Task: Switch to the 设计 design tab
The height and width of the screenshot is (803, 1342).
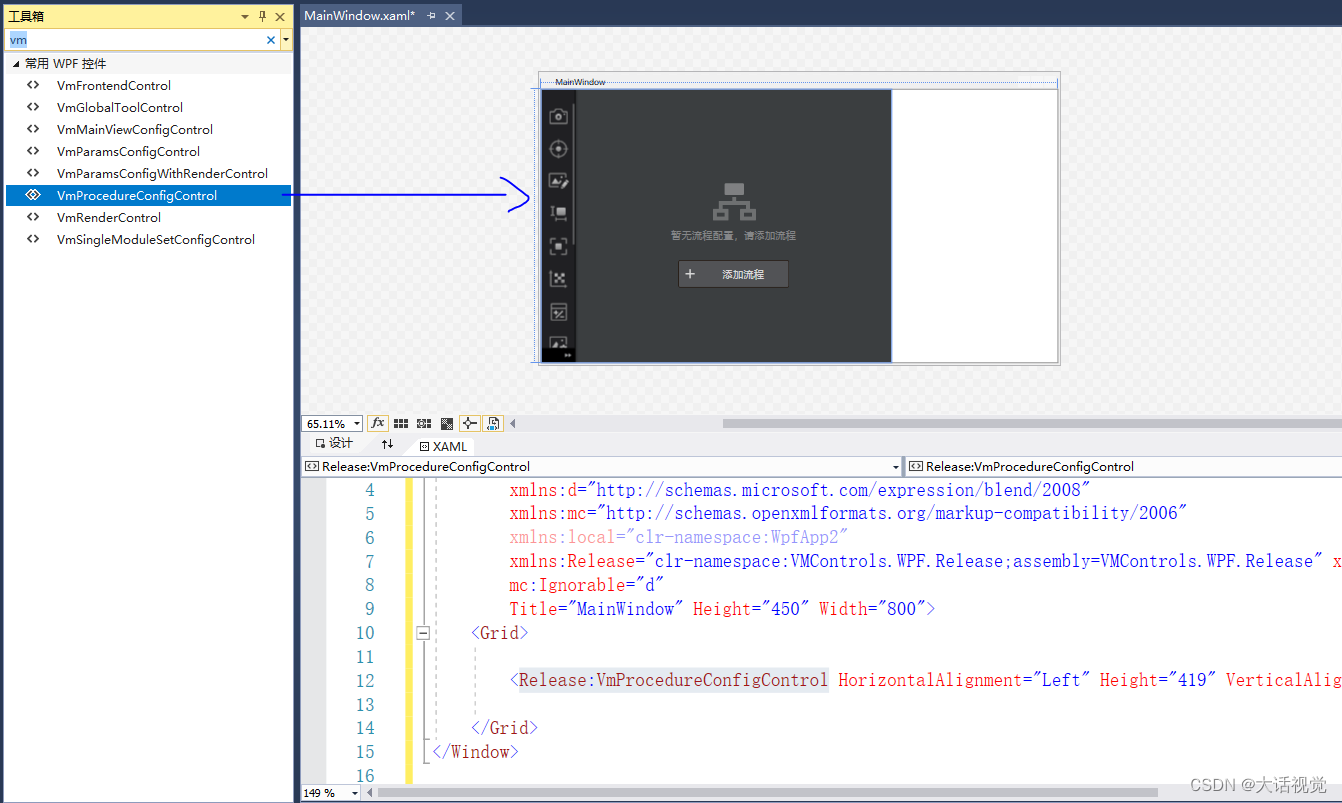Action: (x=334, y=443)
